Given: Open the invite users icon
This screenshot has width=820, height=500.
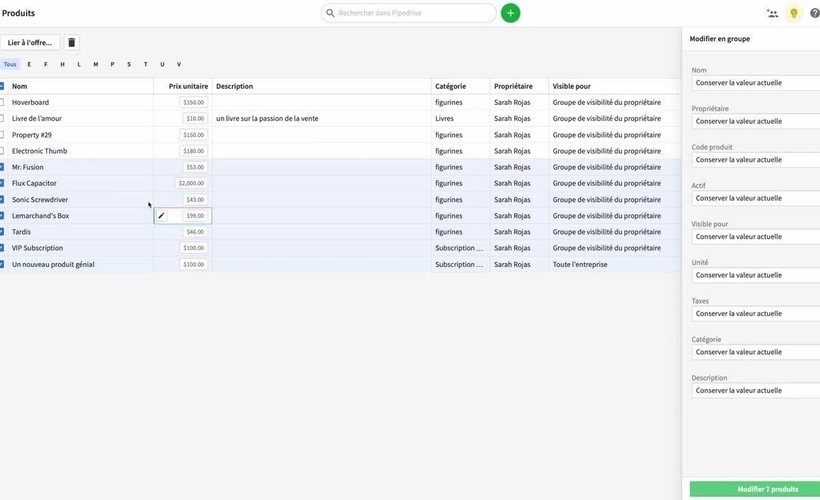Looking at the screenshot, I should click(772, 13).
